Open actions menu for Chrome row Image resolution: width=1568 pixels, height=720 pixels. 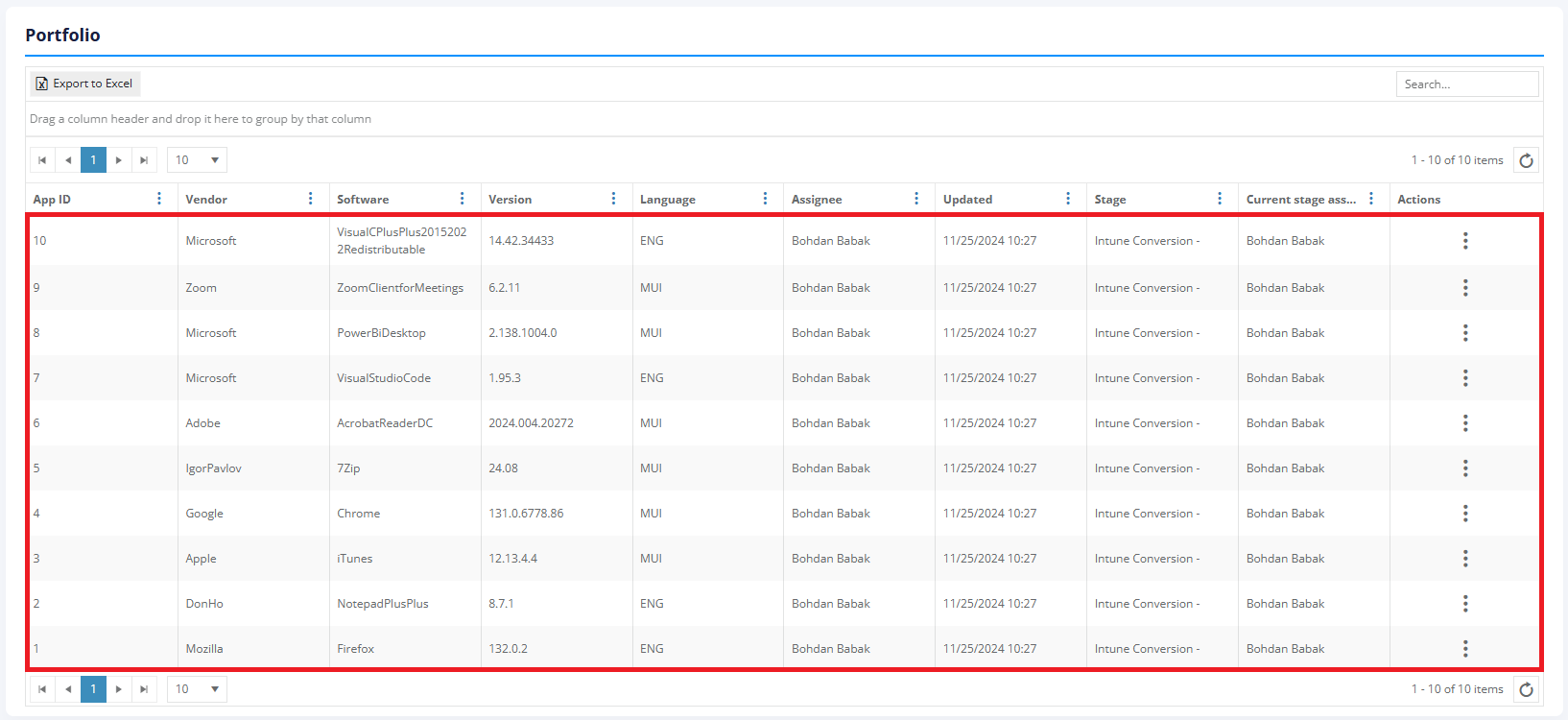(1465, 514)
